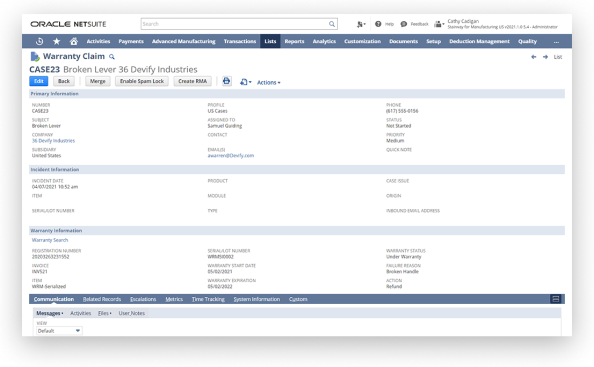Viewport: 594px width, 367px height.
Task: Click the search magnifier in the search bar
Action: point(332,24)
